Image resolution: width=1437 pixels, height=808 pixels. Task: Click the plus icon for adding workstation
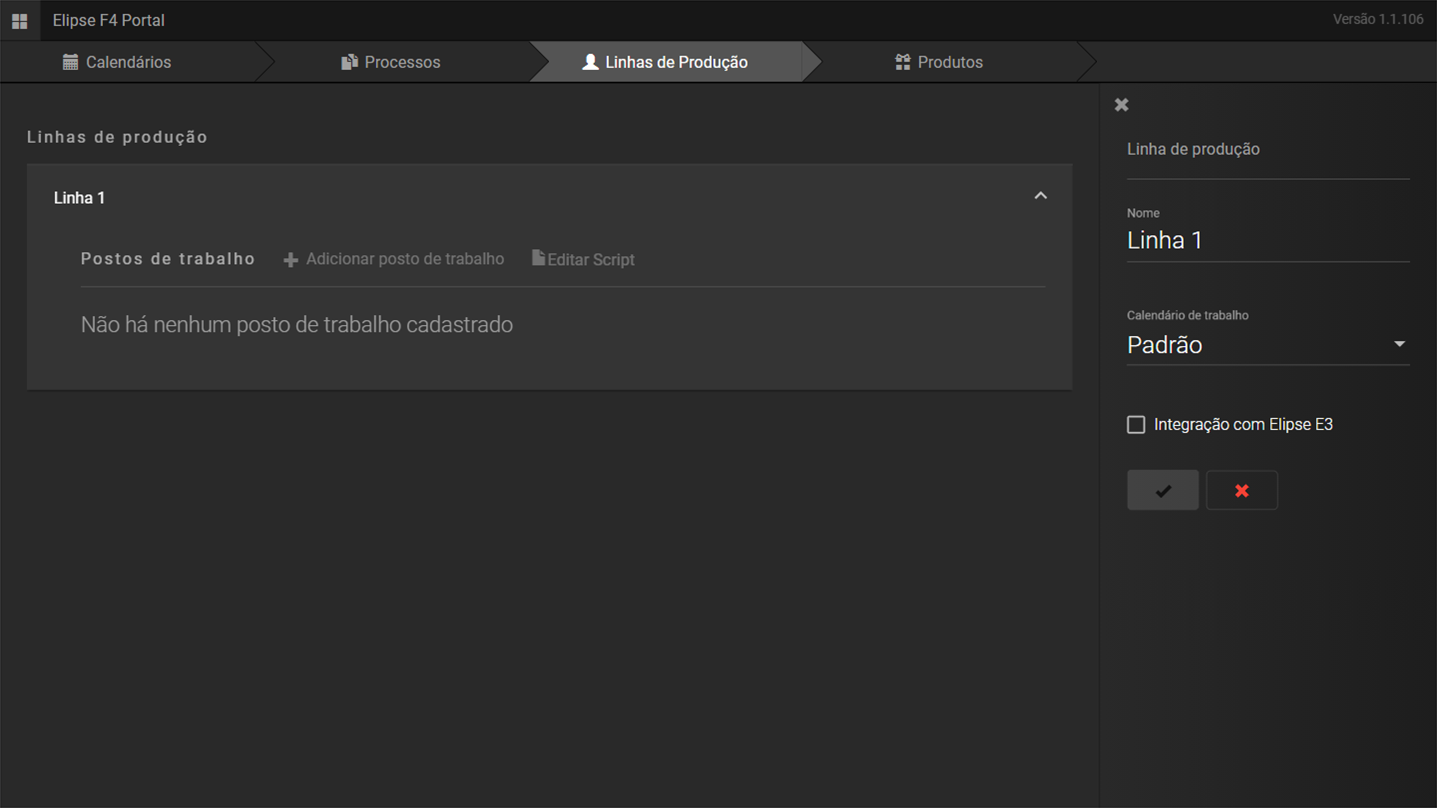[291, 260]
